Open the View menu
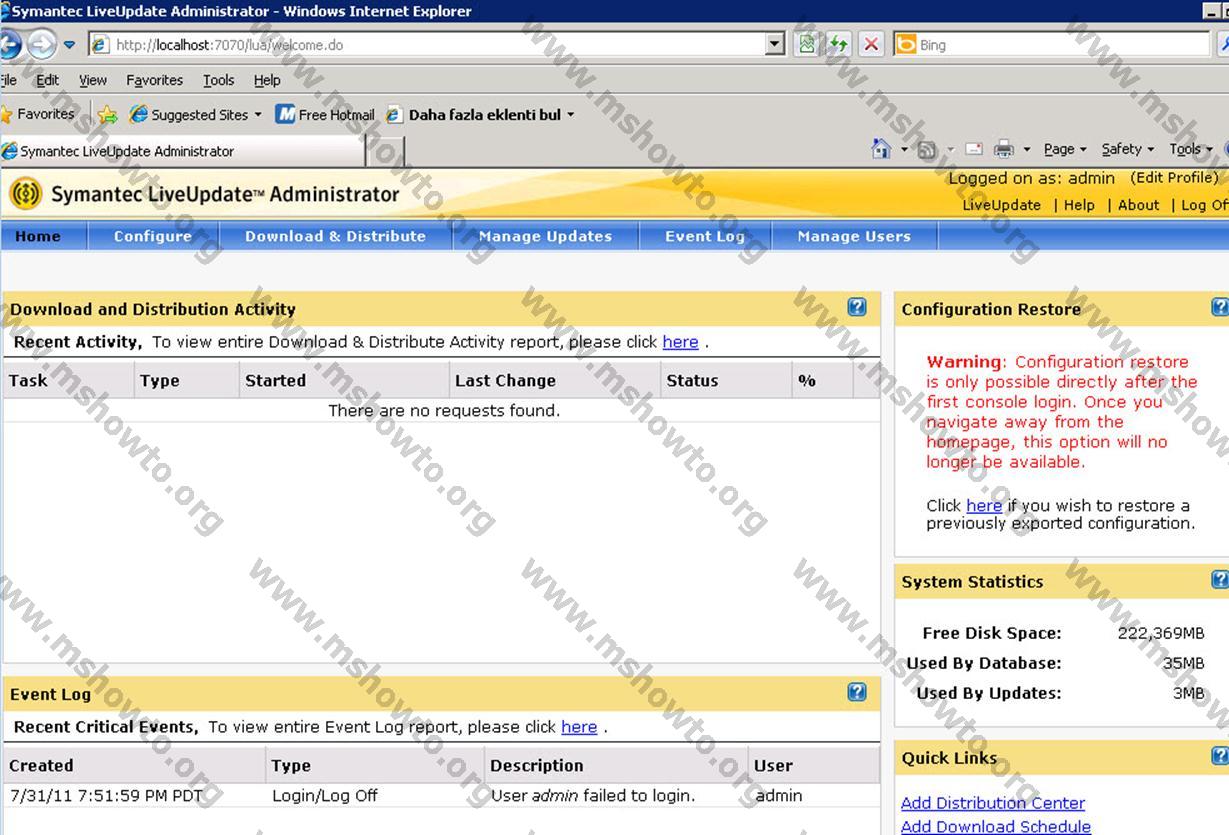Image resolution: width=1229 pixels, height=835 pixels. coord(93,80)
